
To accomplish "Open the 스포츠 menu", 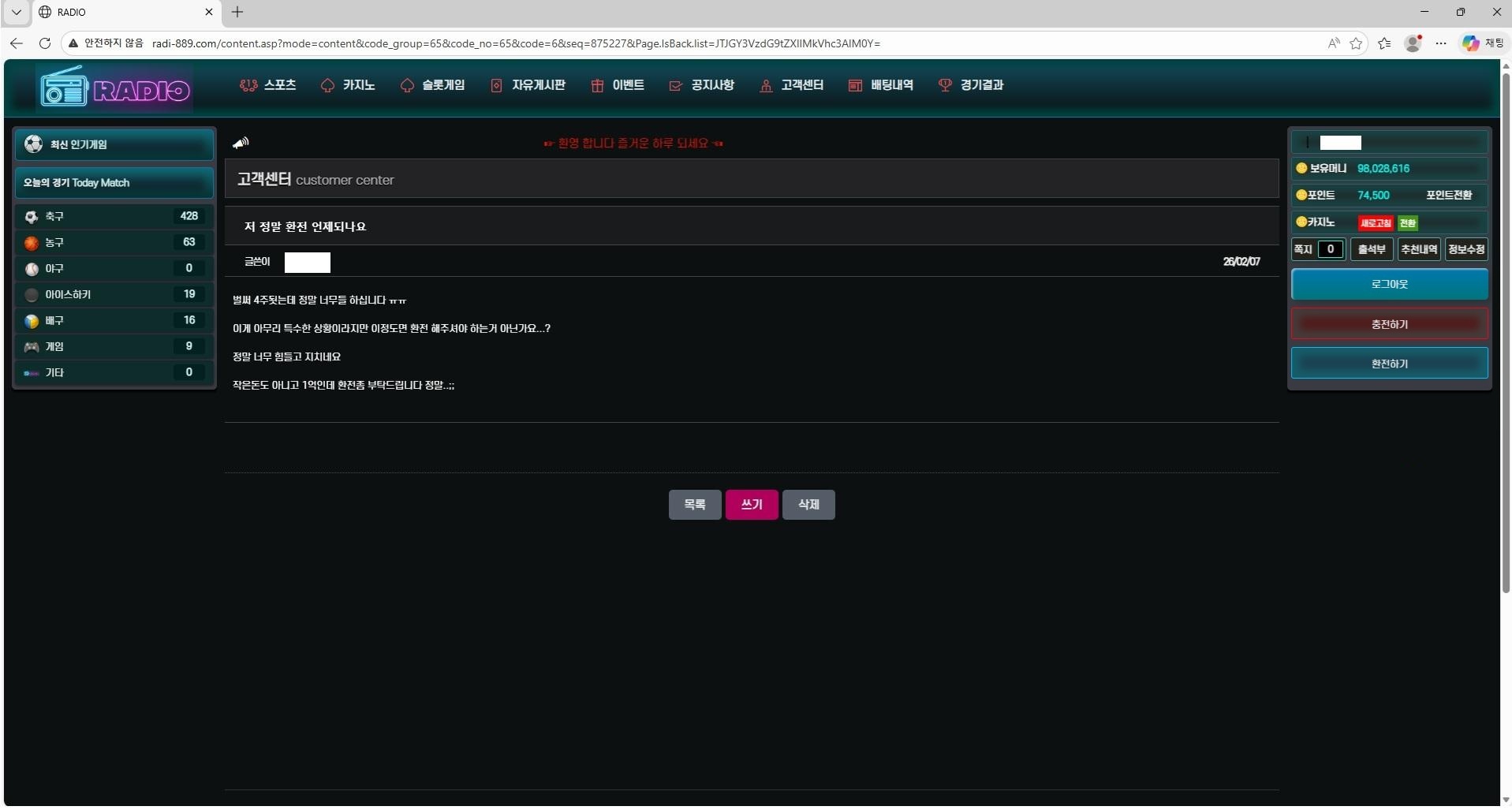I will point(269,85).
